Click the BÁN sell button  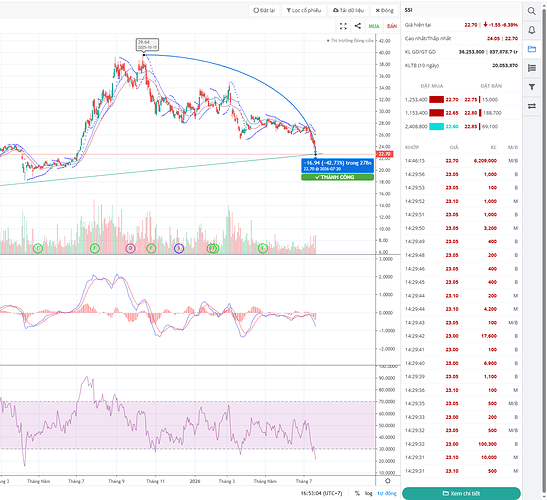(391, 26)
